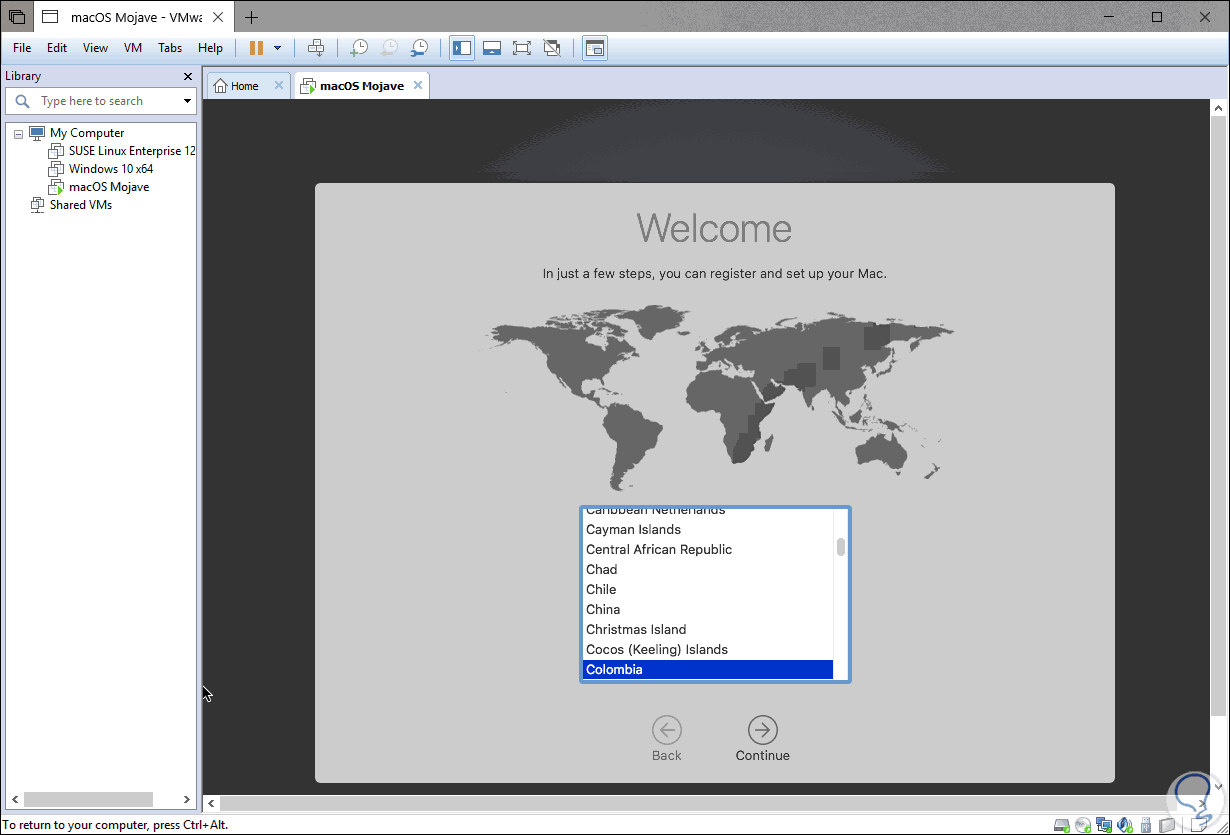Image resolution: width=1230 pixels, height=835 pixels.
Task: Click the library horizontal scrollbar thumb
Action: click(x=88, y=799)
